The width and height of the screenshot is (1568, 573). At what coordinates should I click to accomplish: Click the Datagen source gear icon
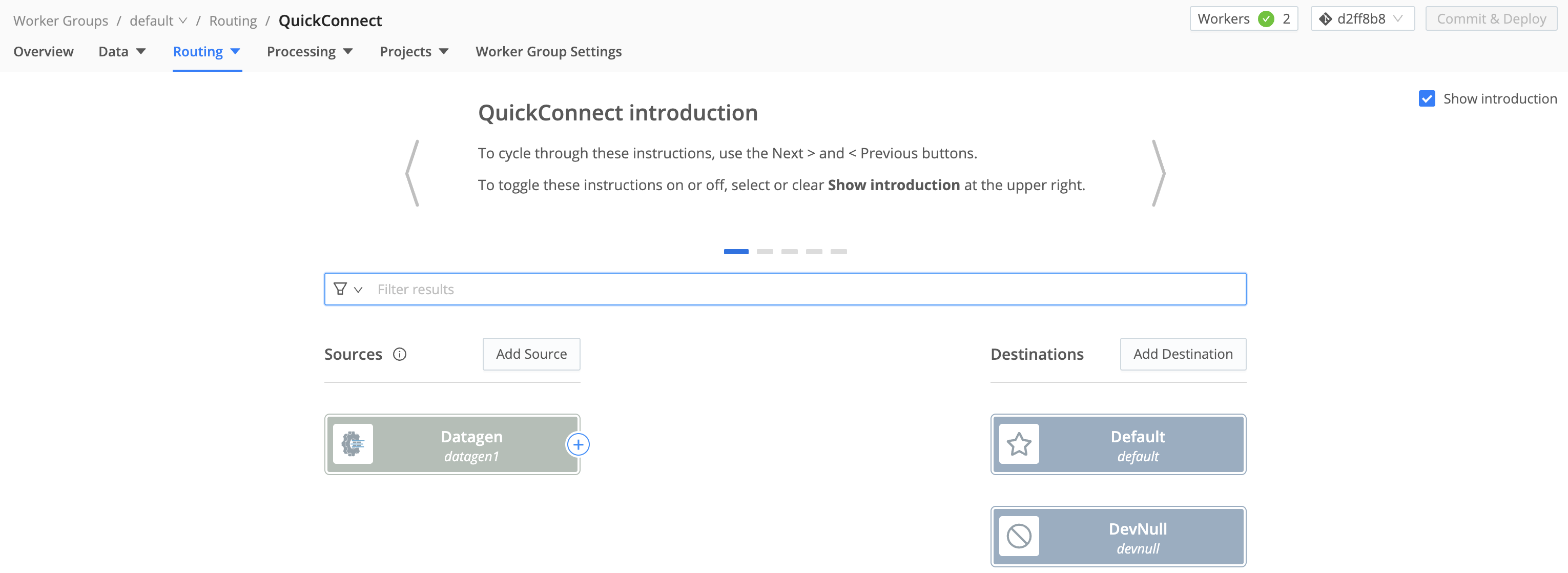[x=353, y=444]
